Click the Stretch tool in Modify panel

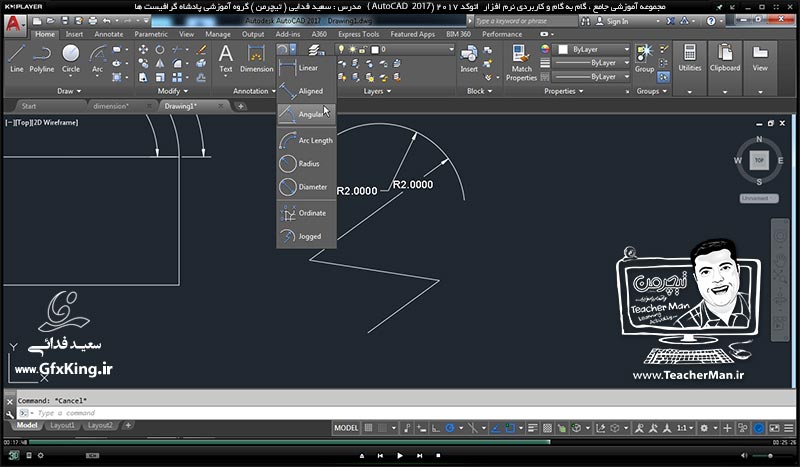(x=143, y=77)
